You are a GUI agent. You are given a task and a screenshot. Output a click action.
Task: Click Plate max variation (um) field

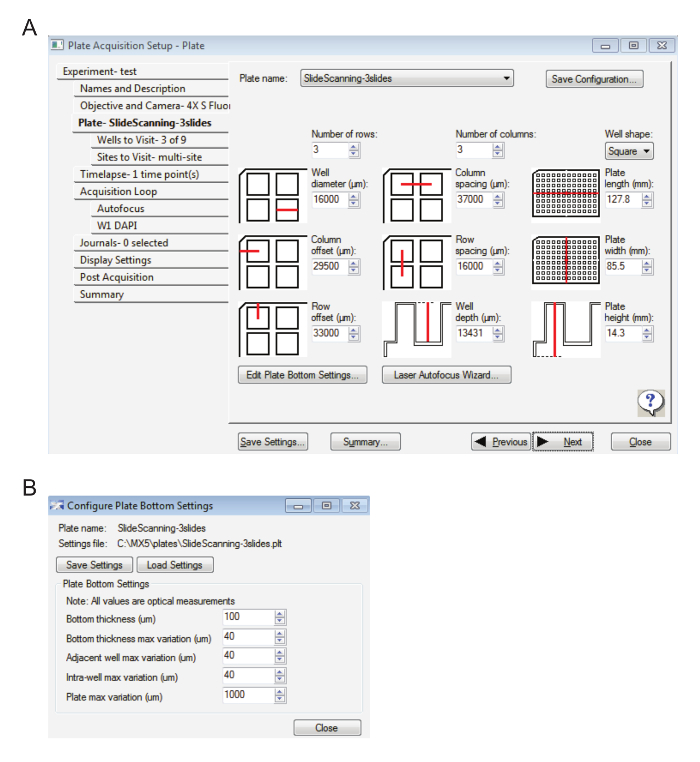tap(249, 695)
